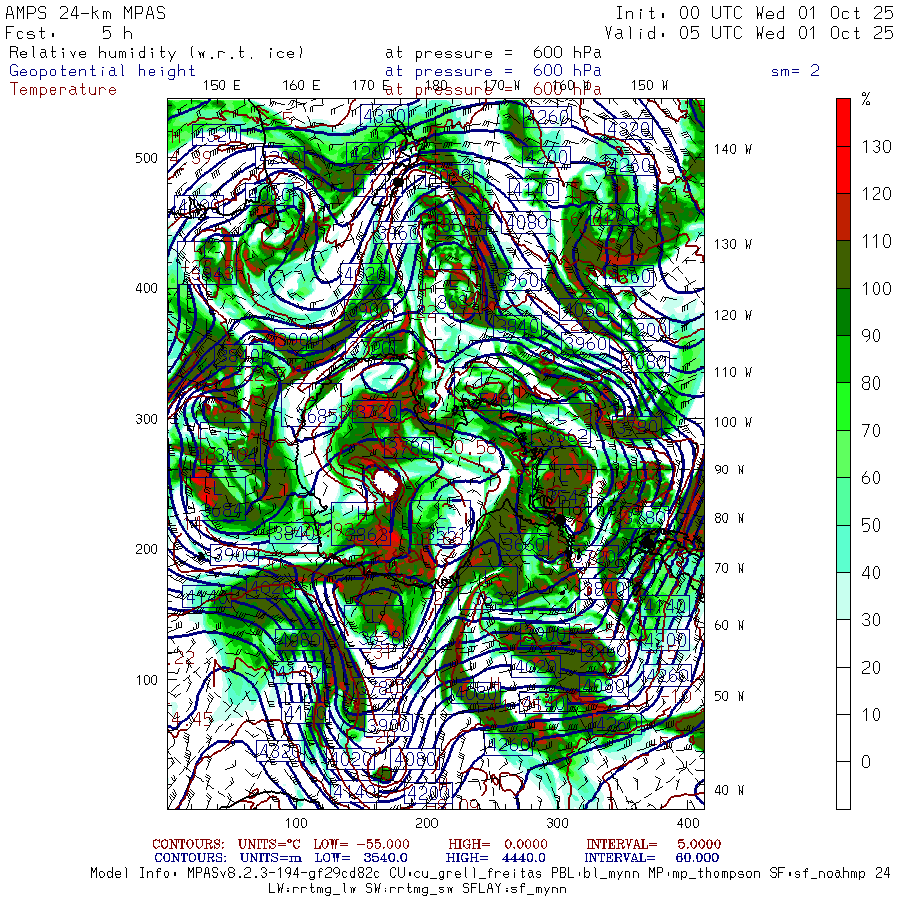
Task: Click the 130 color bar label
Action: tap(876, 147)
